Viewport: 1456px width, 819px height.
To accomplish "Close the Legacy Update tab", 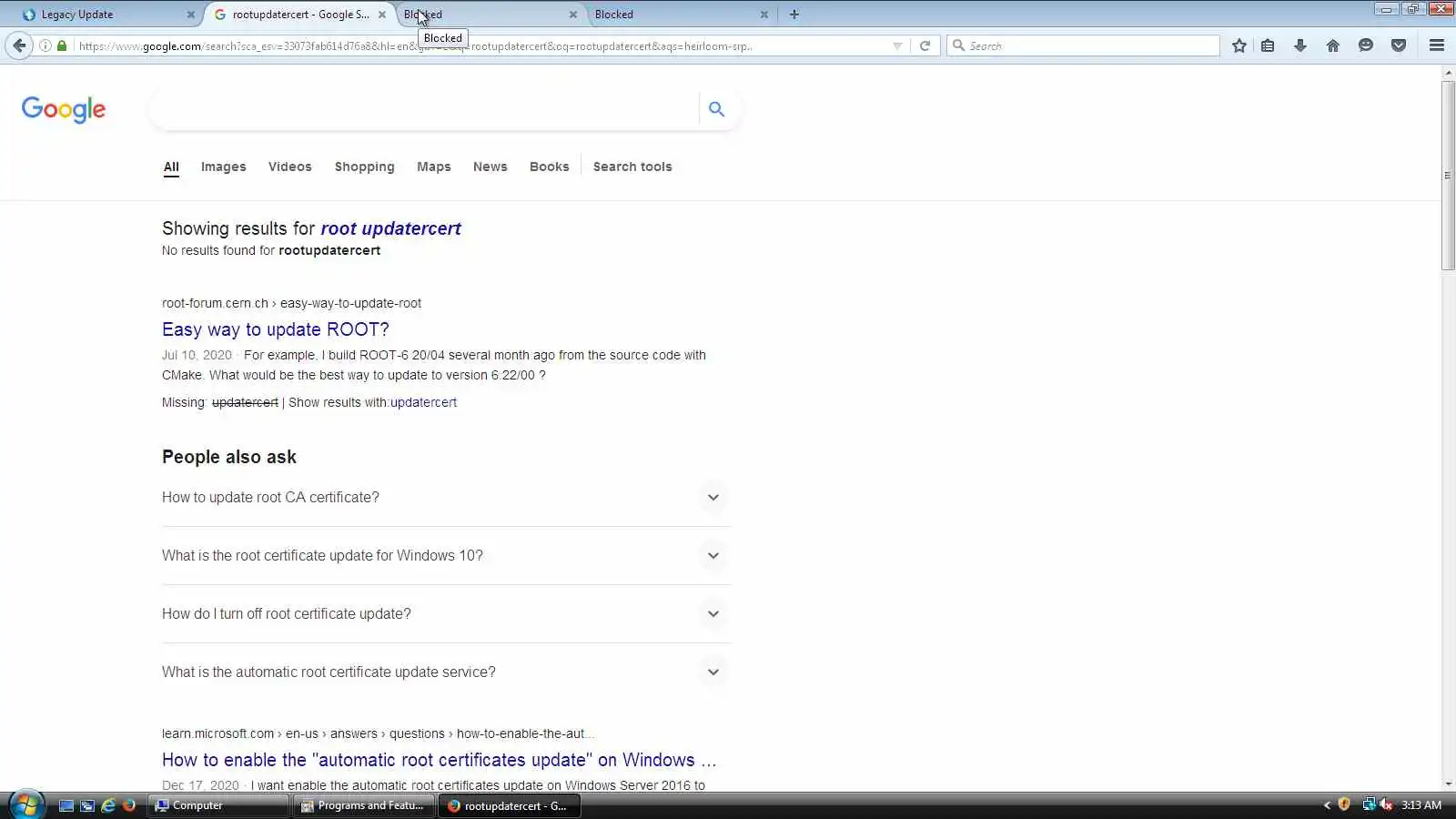I will pos(191,15).
